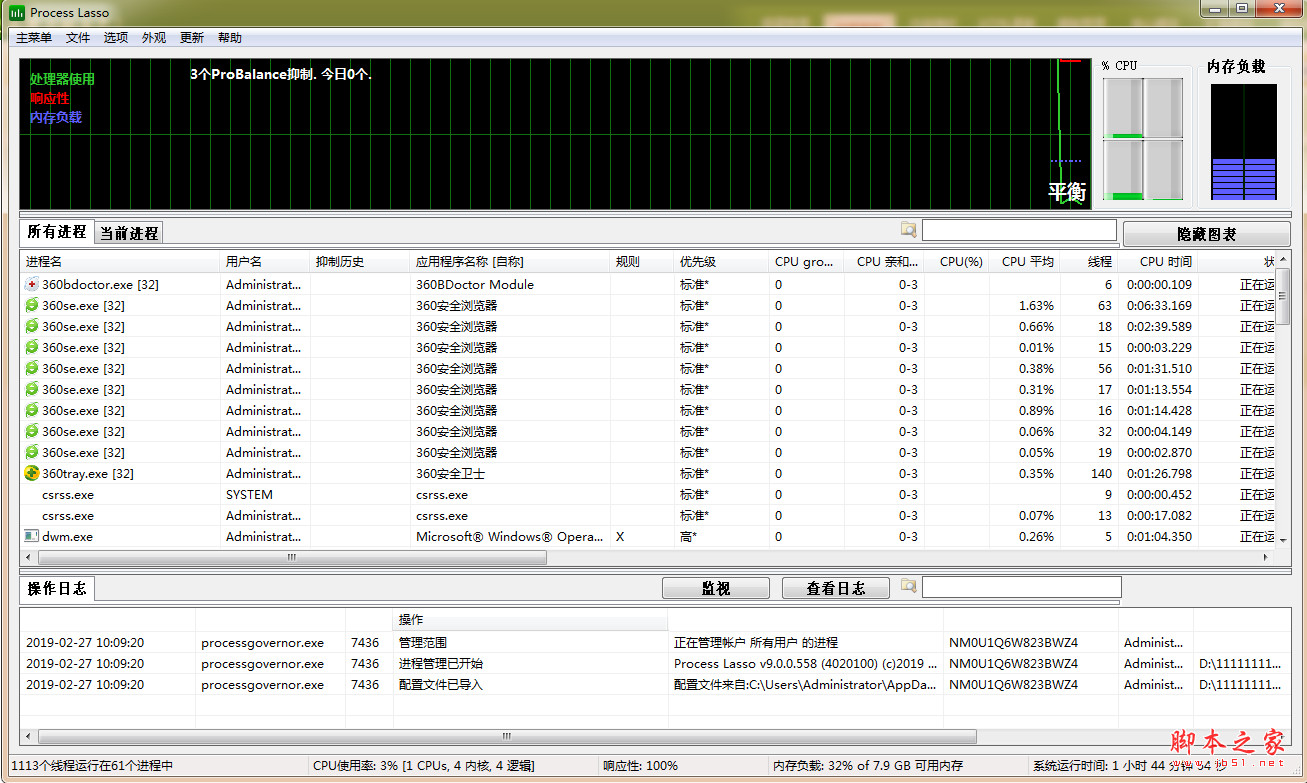The height and width of the screenshot is (783, 1307).
Task: Click the 1113个线程运行在61个进程中 status text
Action: (92, 765)
